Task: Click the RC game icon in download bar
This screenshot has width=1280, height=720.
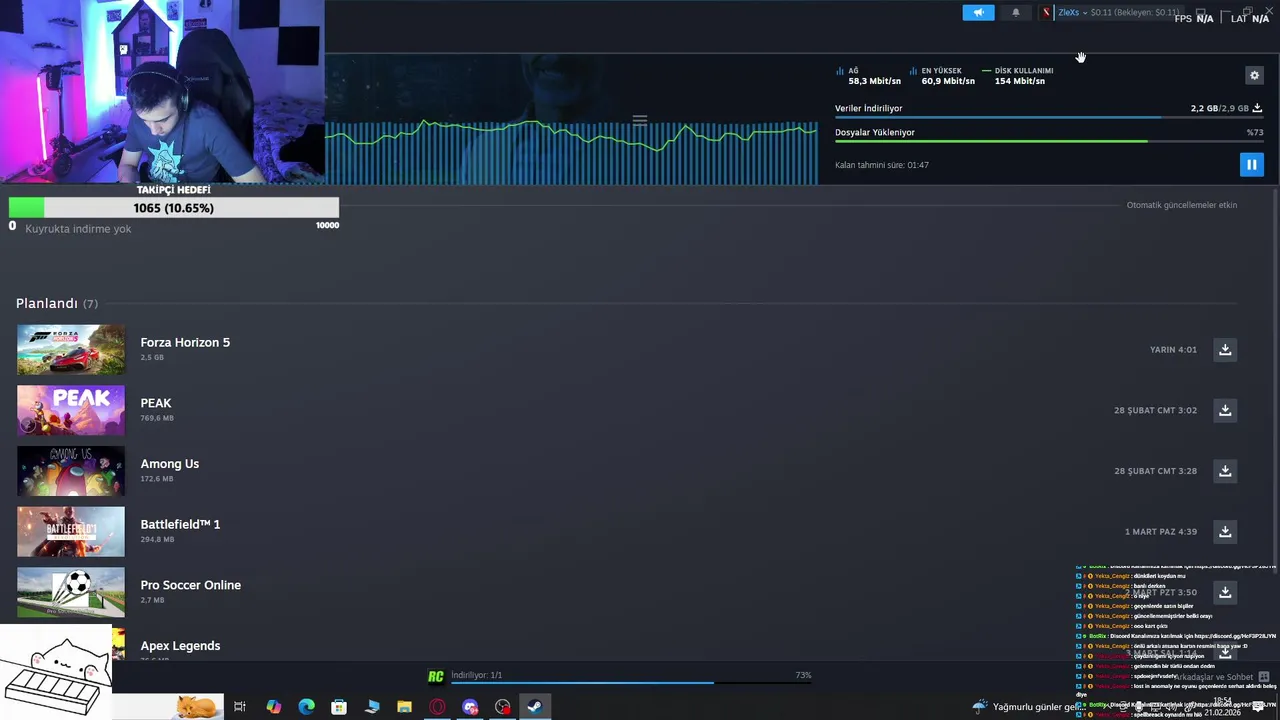Action: point(436,677)
